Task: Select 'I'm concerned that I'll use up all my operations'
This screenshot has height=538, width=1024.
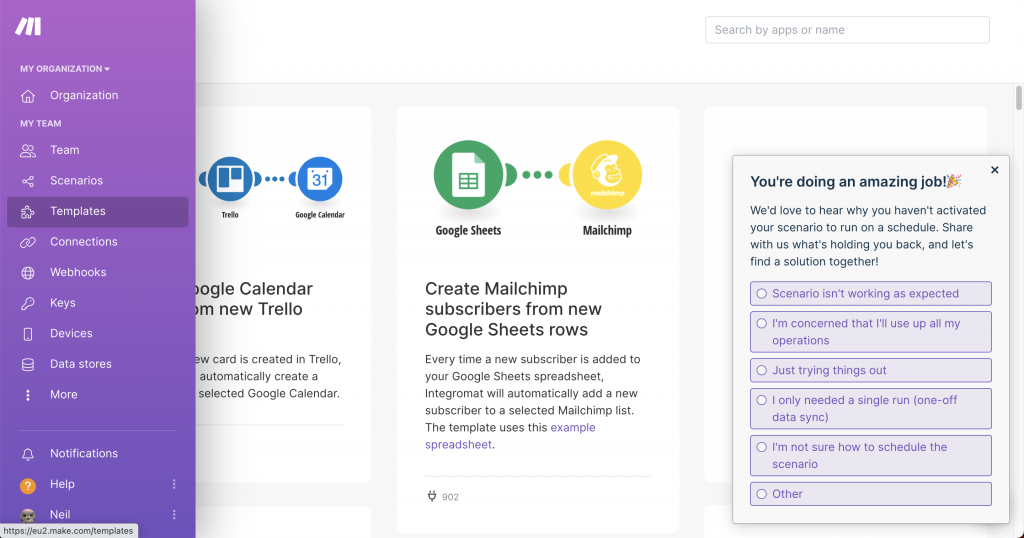Action: [x=871, y=332]
